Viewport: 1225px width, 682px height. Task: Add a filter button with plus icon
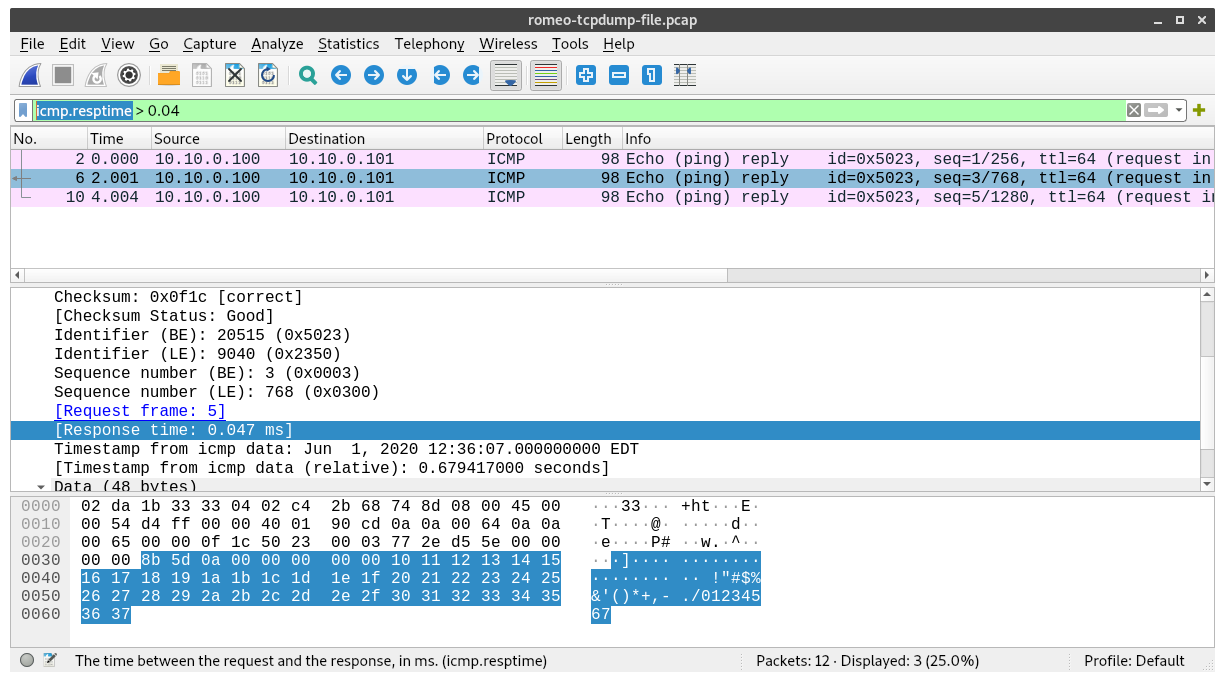tap(1199, 110)
